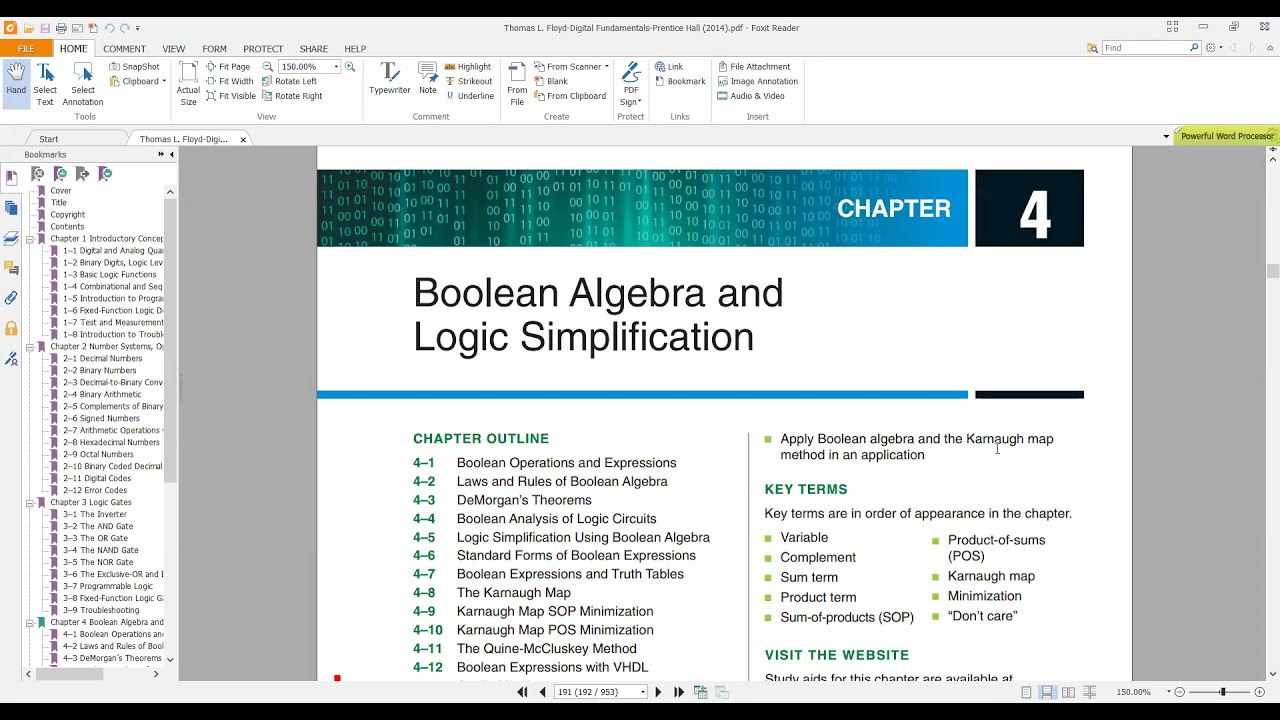The width and height of the screenshot is (1280, 720).
Task: Activate the Select Text tool
Action: point(45,84)
